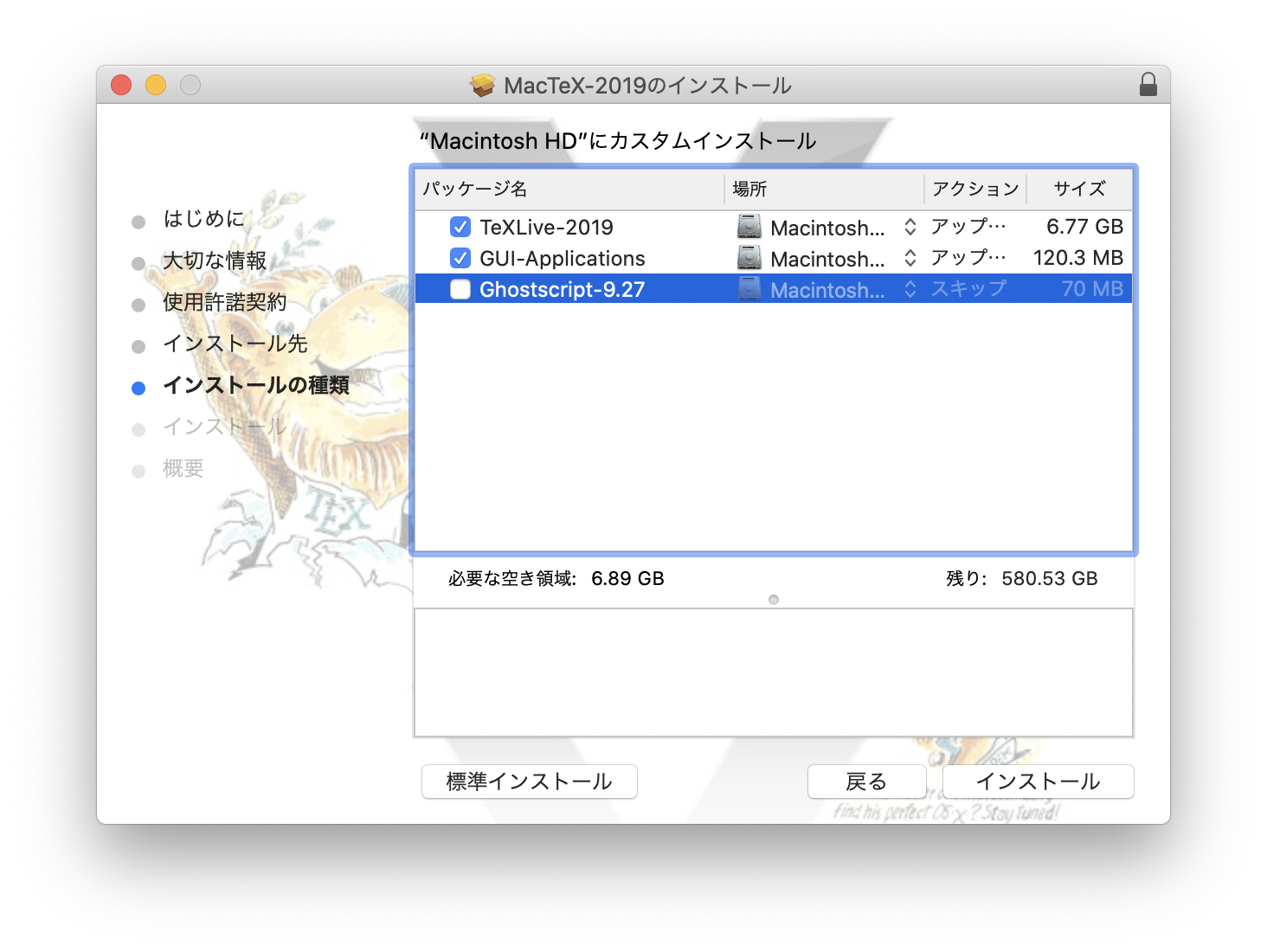Click the disk icon in GUI-Applications row
1267x952 pixels.
[x=749, y=258]
